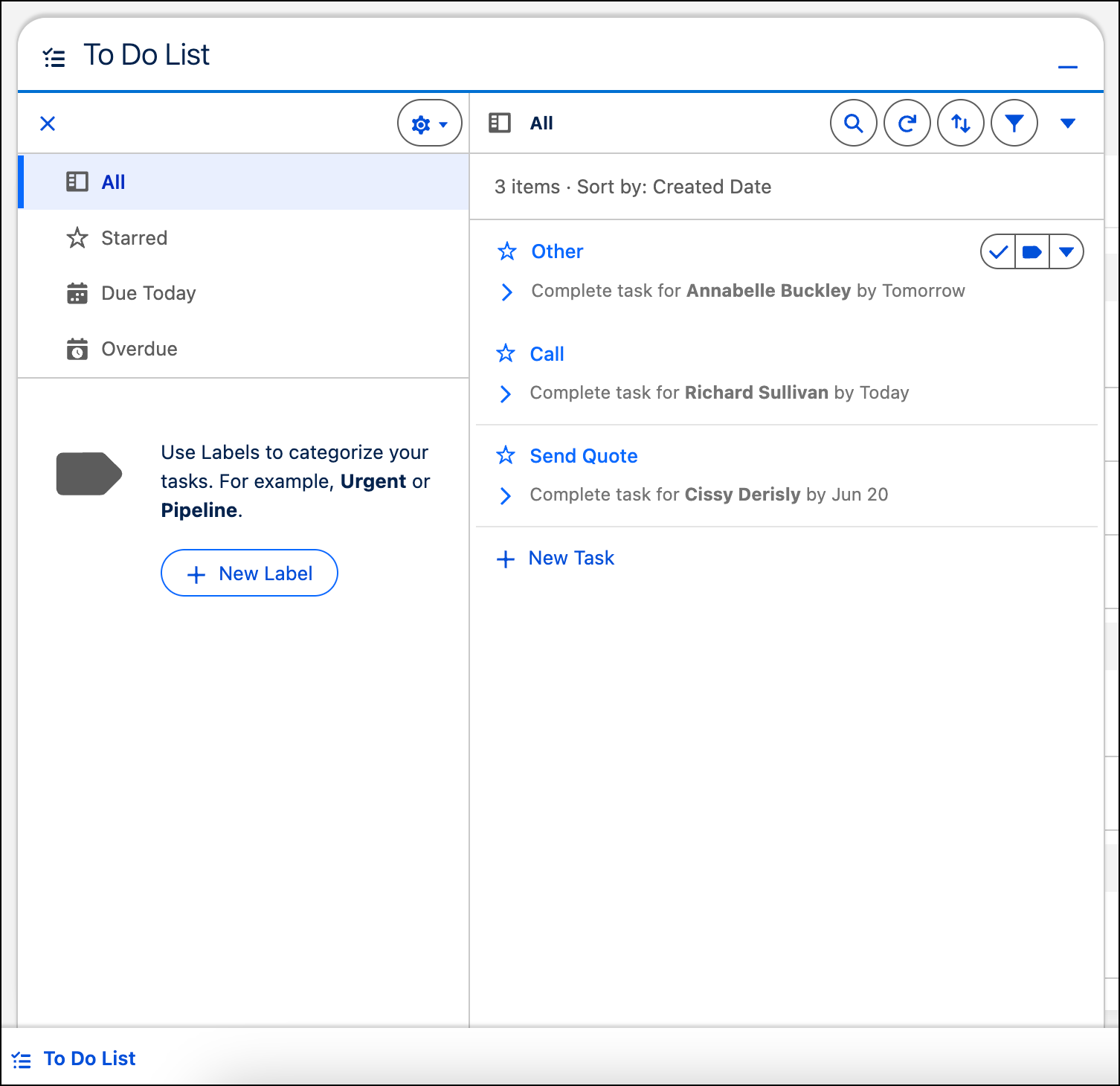Click the Due Today calendar icon
This screenshot has width=1120, height=1086.
pyautogui.click(x=77, y=293)
